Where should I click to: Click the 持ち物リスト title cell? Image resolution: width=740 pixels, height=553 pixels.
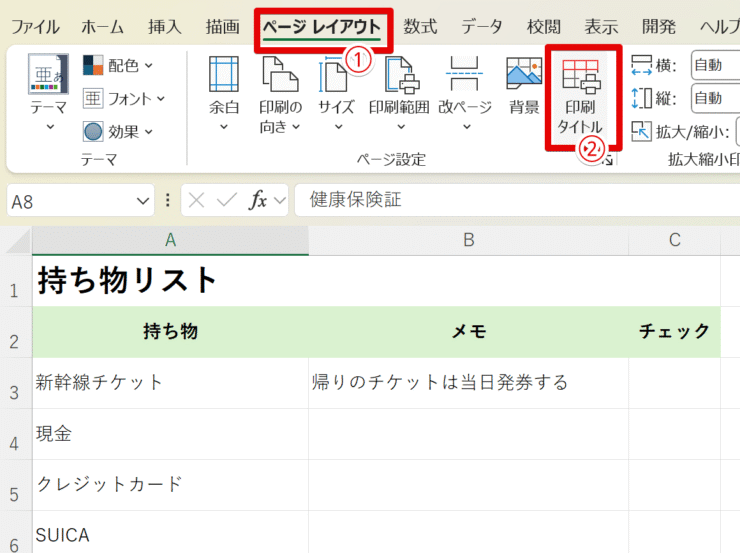(170, 281)
